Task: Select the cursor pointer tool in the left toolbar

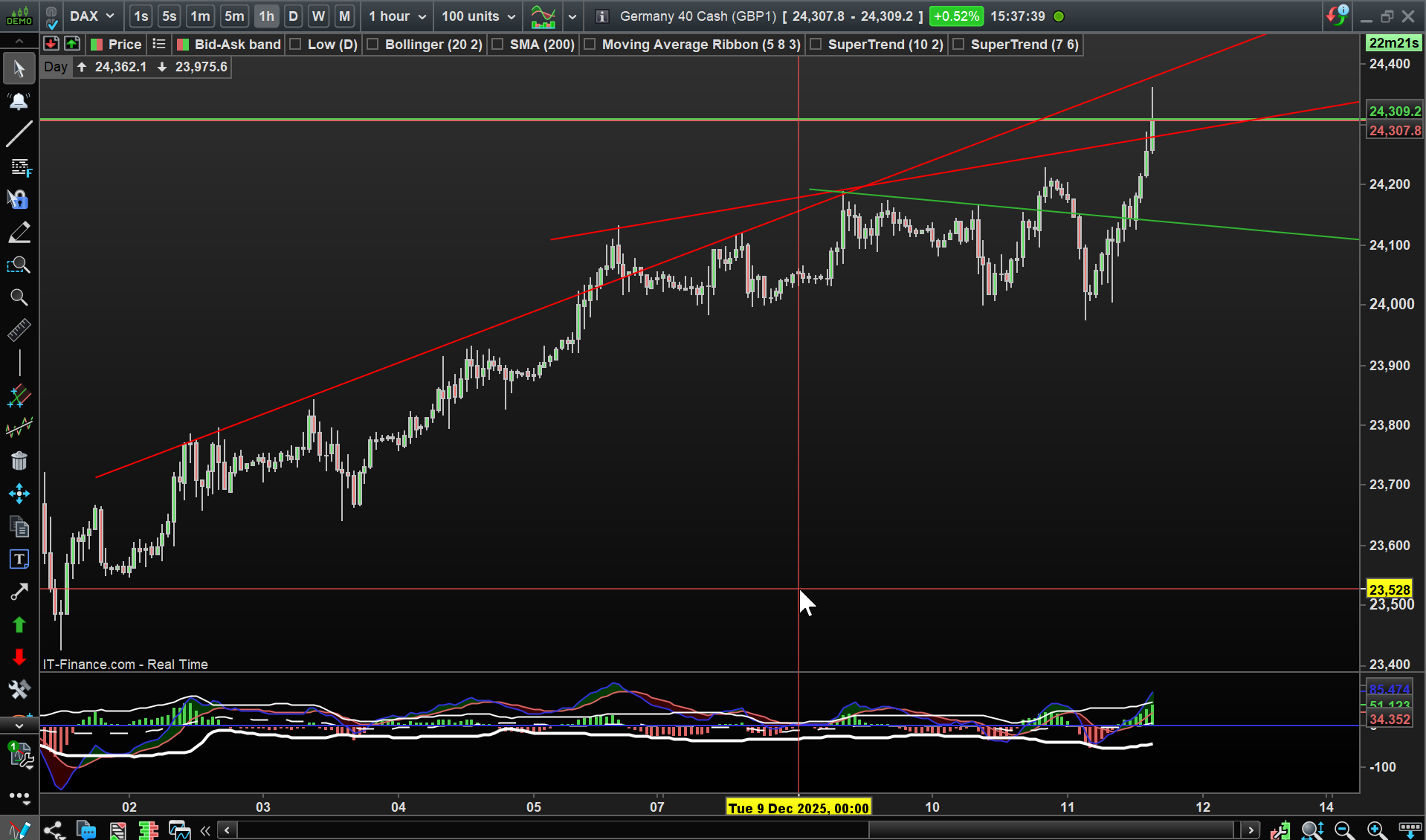Action: [x=19, y=69]
